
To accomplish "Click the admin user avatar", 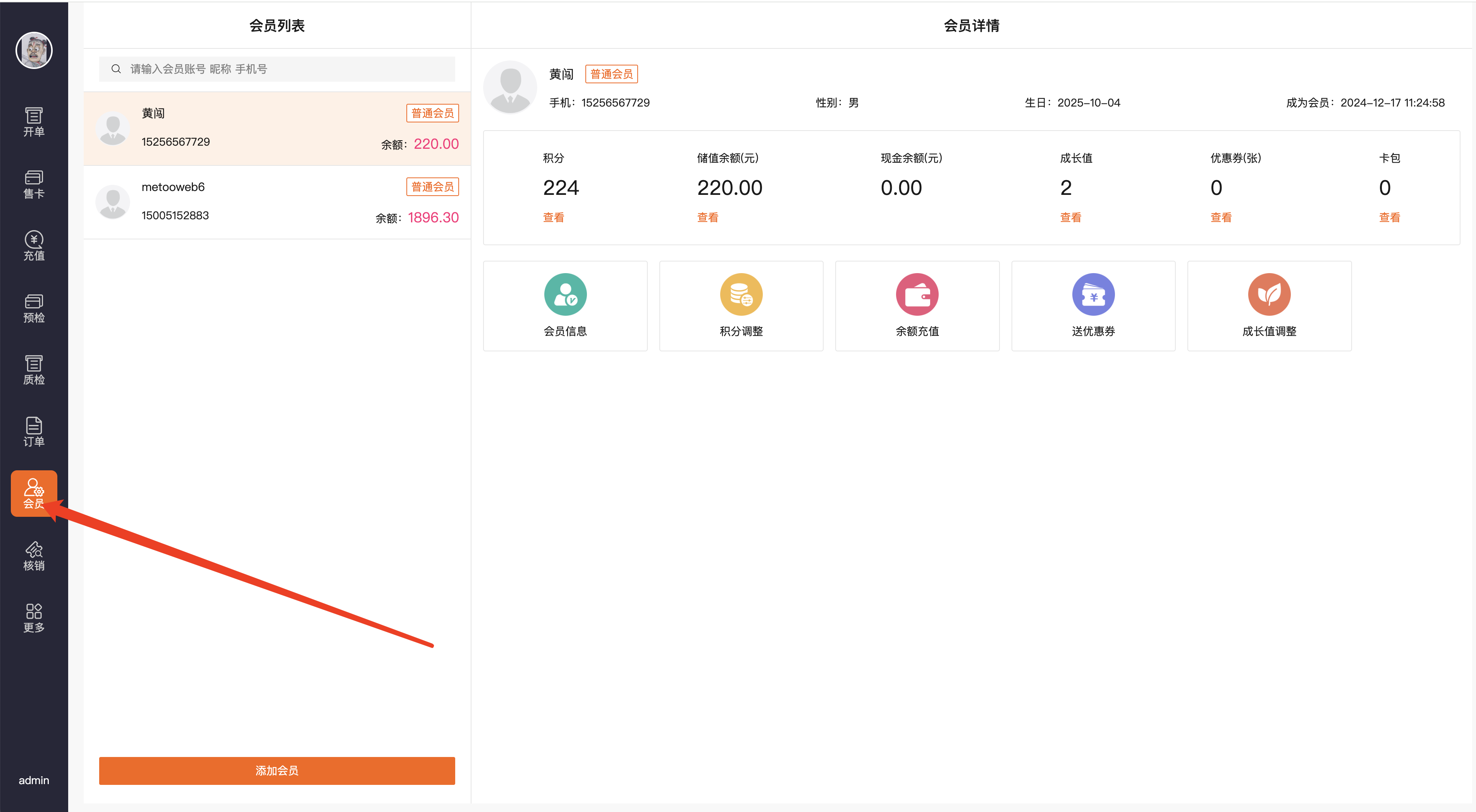I will click(x=34, y=50).
